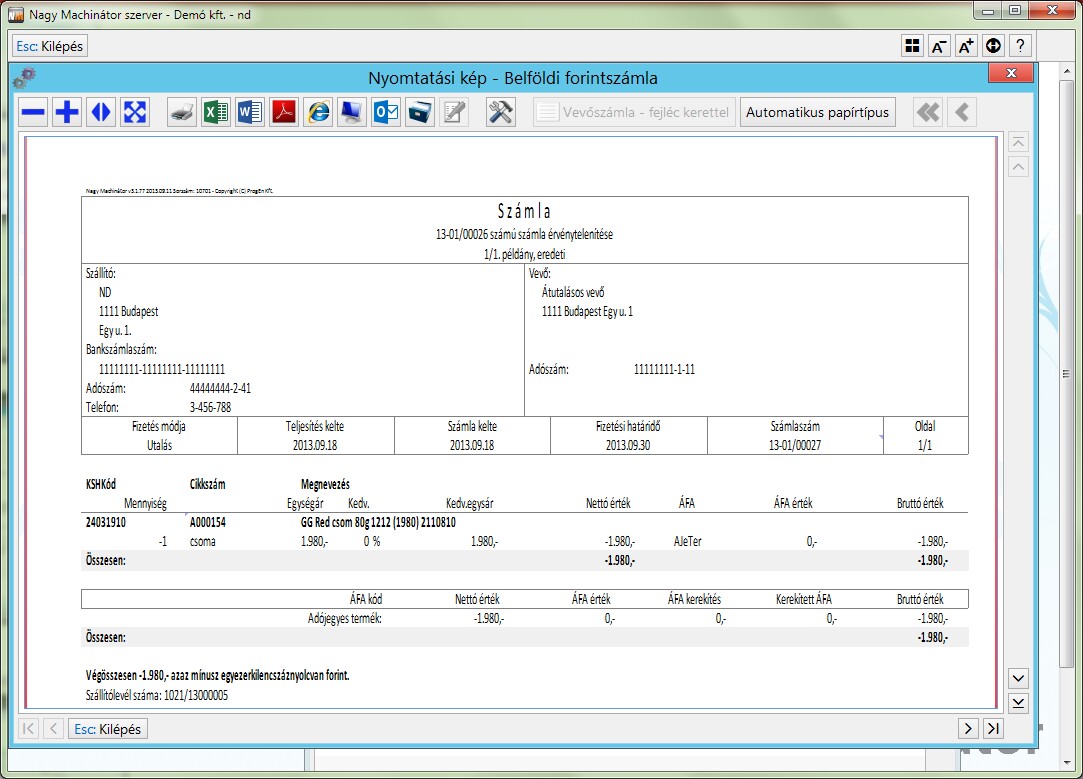Go to the last page of preview
The width and height of the screenshot is (1083, 779).
tap(993, 729)
